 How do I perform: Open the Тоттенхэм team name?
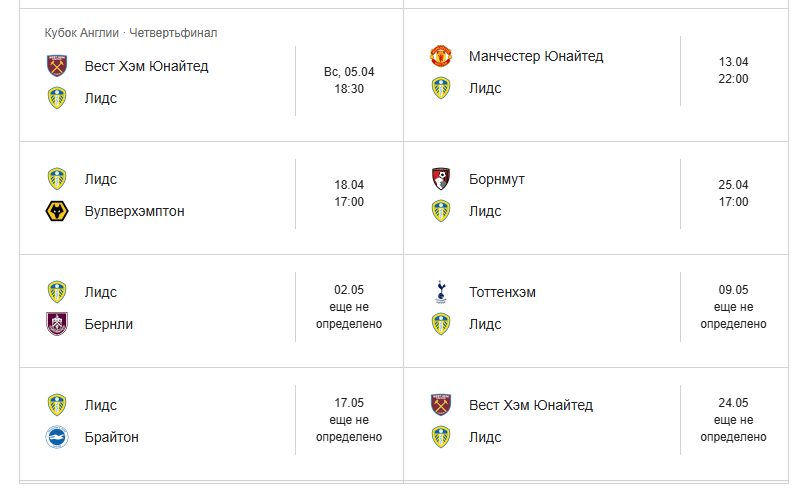pos(502,292)
